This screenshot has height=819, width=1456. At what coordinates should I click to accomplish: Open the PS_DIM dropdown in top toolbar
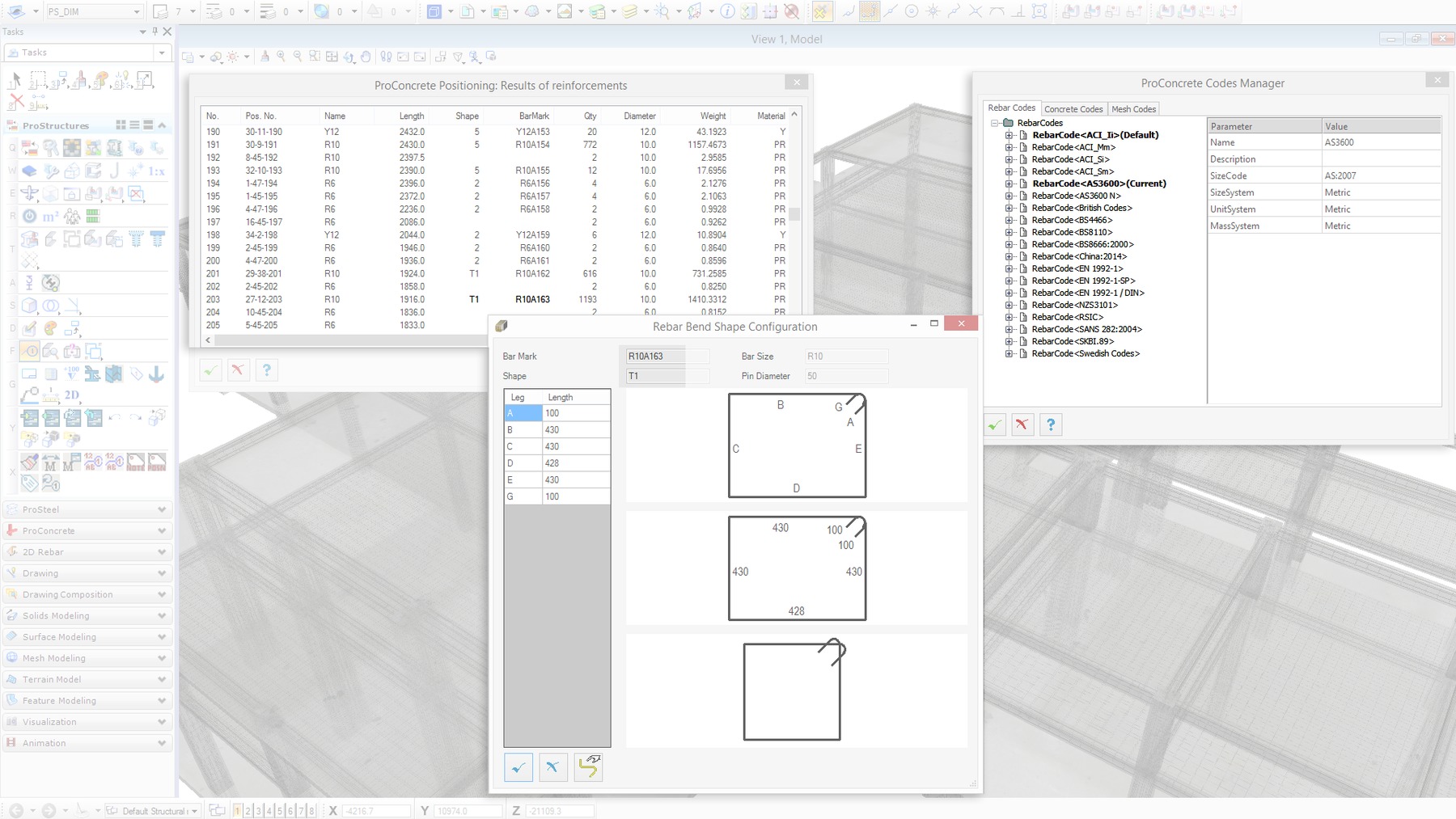coord(136,12)
